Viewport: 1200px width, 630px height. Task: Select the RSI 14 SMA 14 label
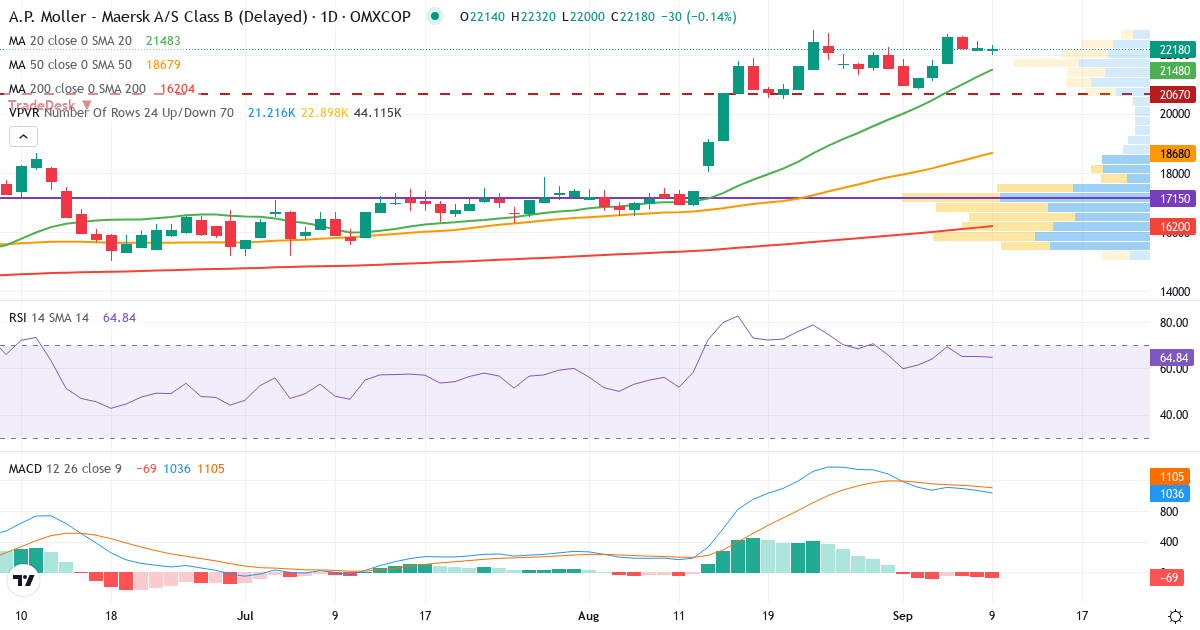tap(49, 317)
